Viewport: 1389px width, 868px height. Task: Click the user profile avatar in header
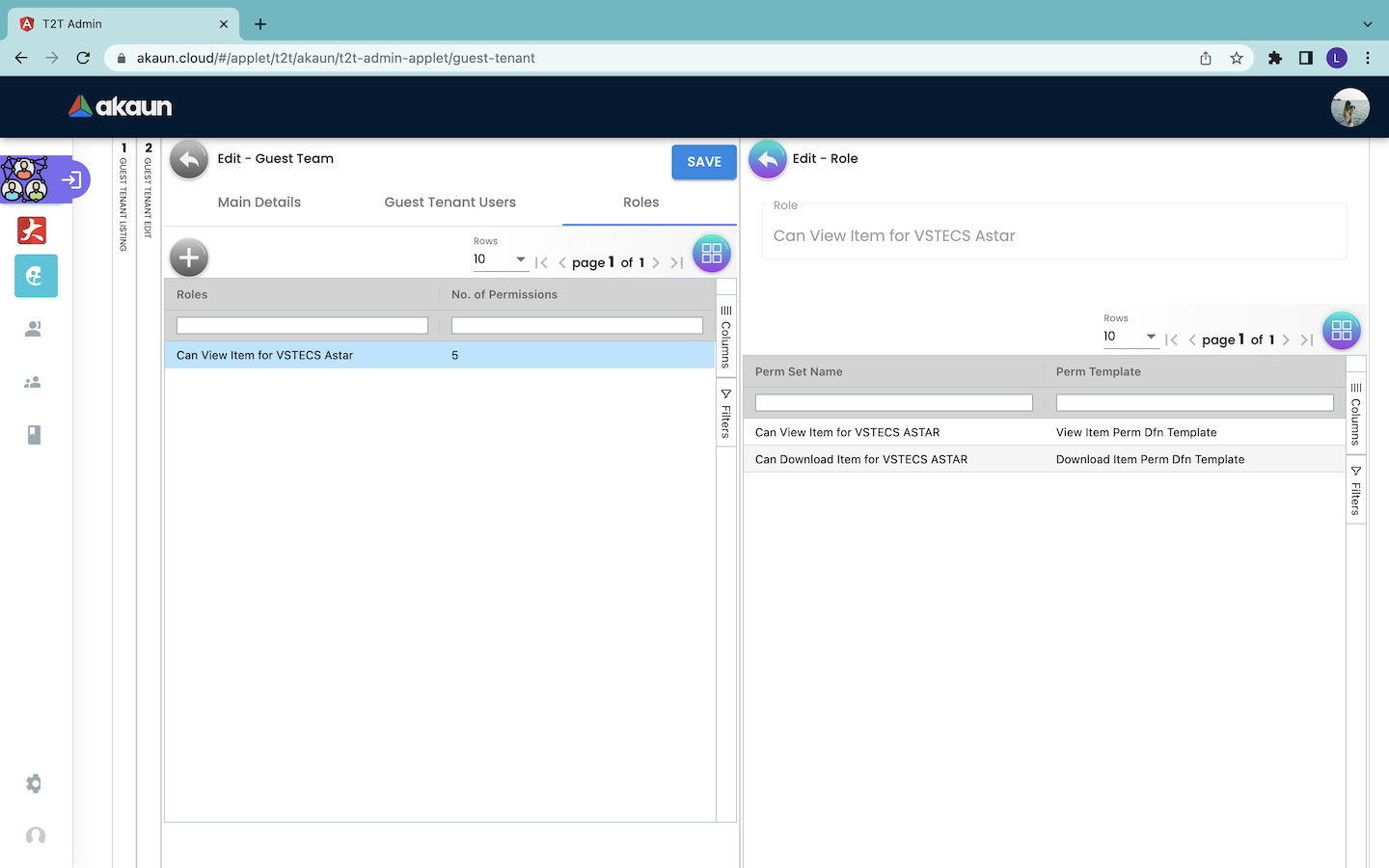(1349, 107)
